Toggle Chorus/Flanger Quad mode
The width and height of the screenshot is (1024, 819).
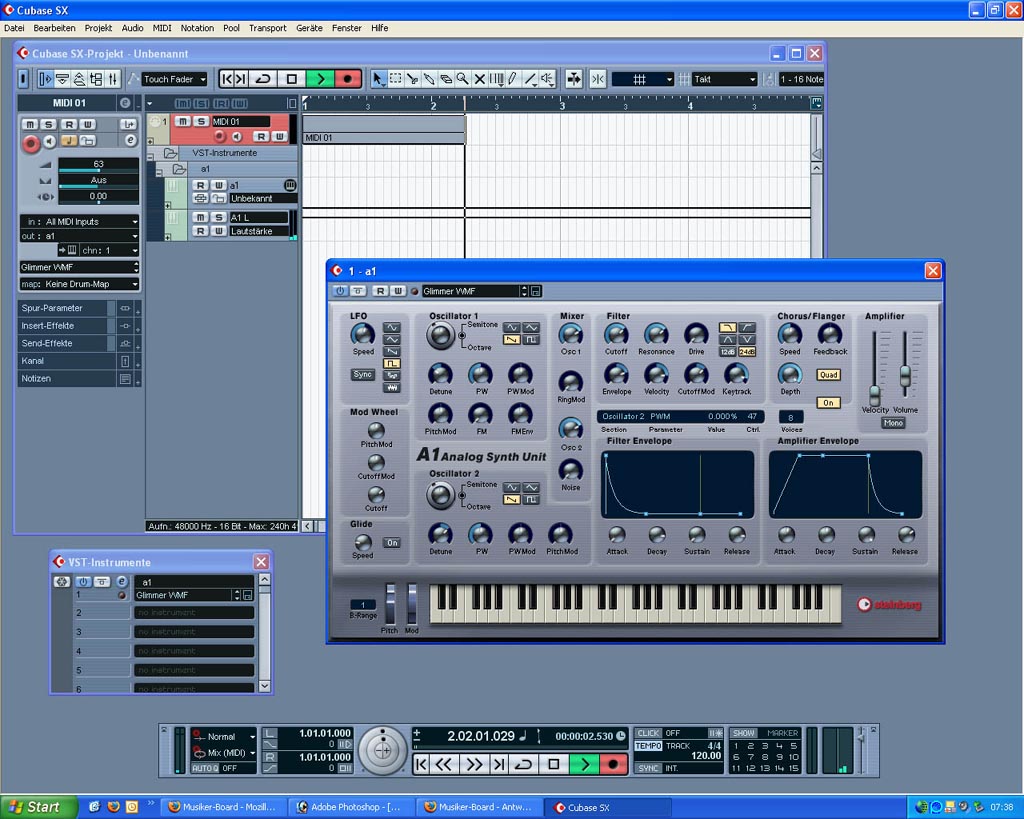828,375
